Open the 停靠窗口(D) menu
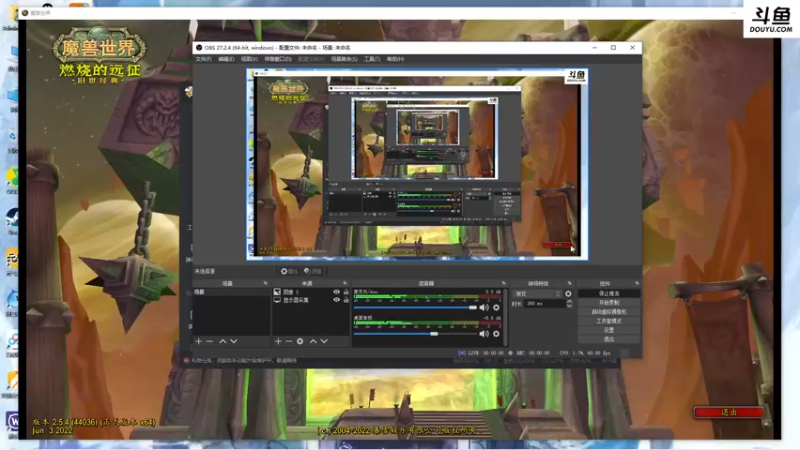 pos(278,59)
